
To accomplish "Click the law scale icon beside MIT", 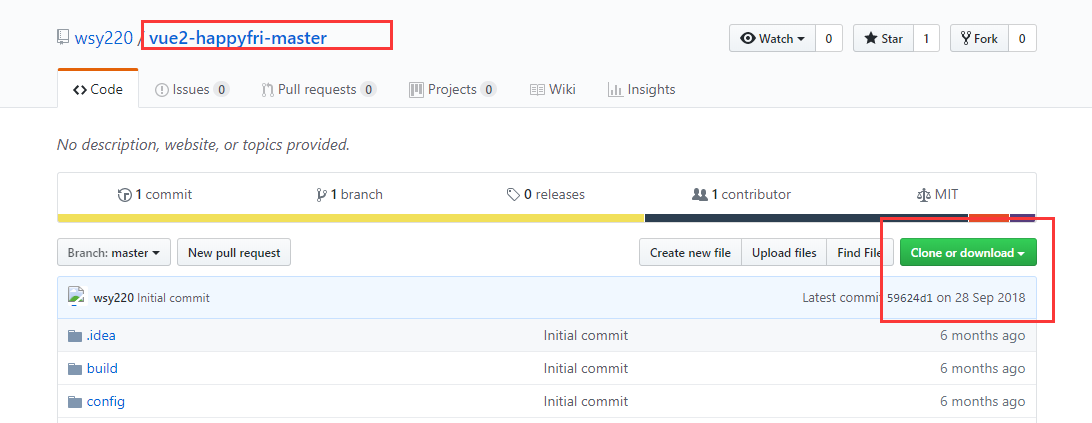I will pyautogui.click(x=923, y=195).
